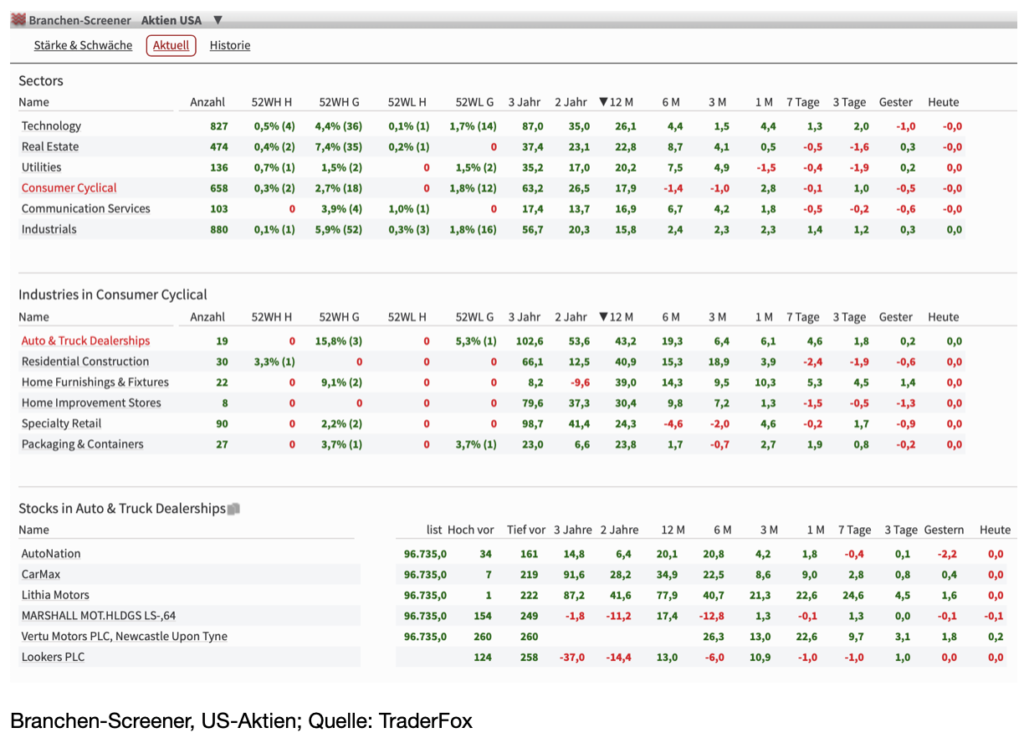Screen dimensions: 1024x738
Task: Sort Sectors table by 3 Jahr column
Action: [524, 102]
